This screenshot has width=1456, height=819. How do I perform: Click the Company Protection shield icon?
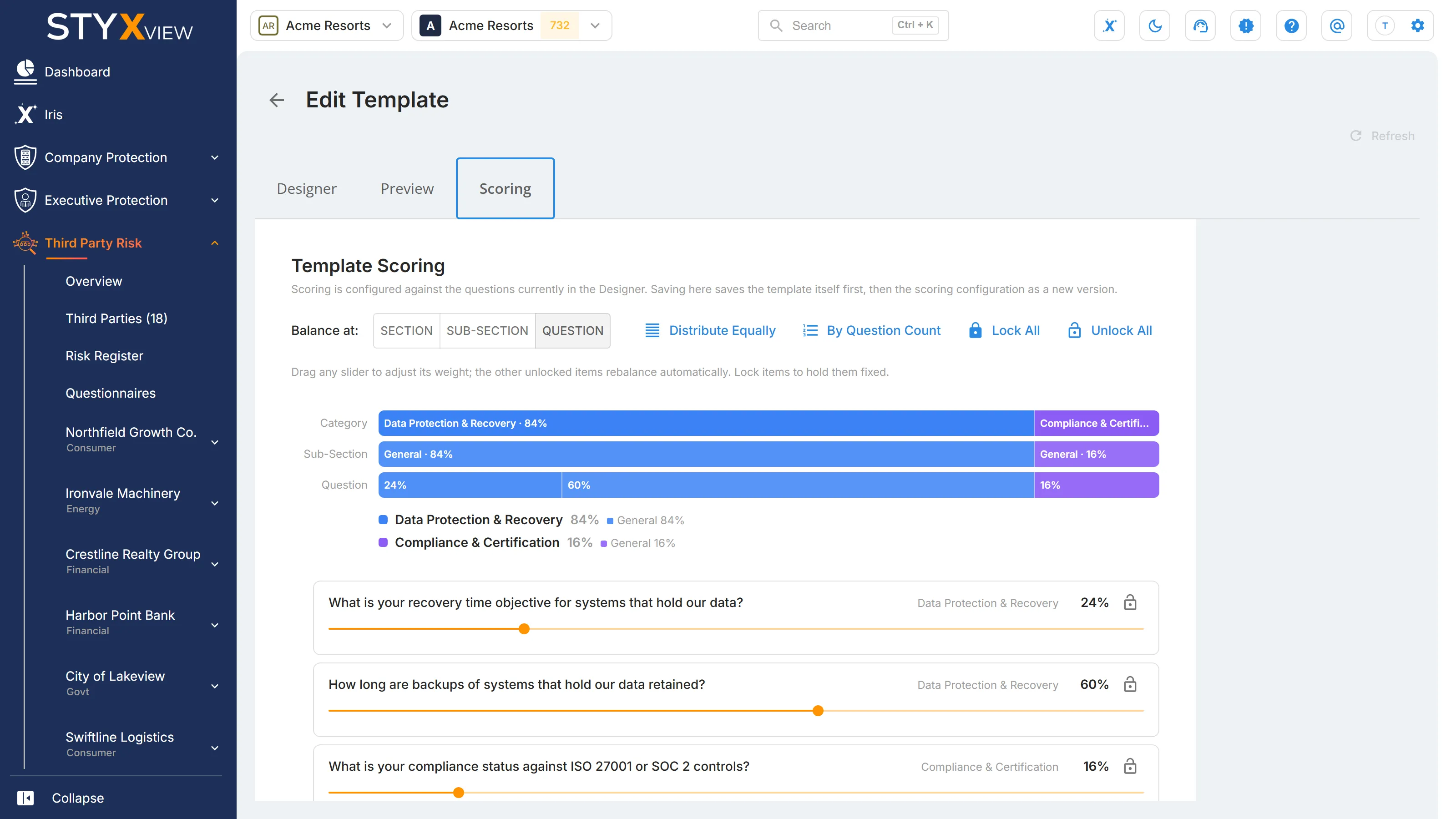pyautogui.click(x=25, y=157)
